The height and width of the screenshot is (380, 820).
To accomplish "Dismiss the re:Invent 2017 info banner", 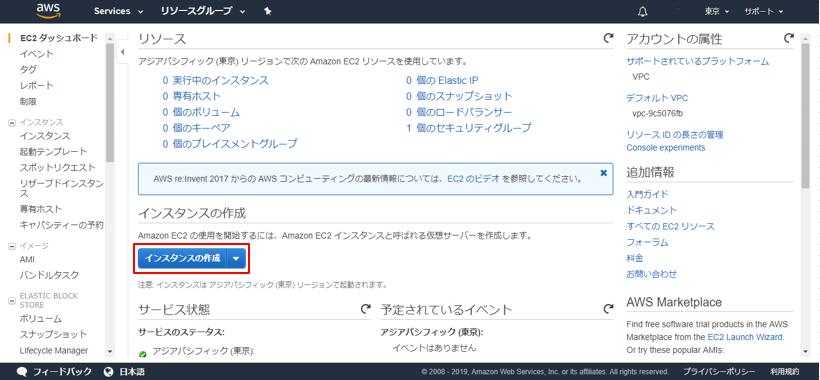I will pyautogui.click(x=603, y=172).
